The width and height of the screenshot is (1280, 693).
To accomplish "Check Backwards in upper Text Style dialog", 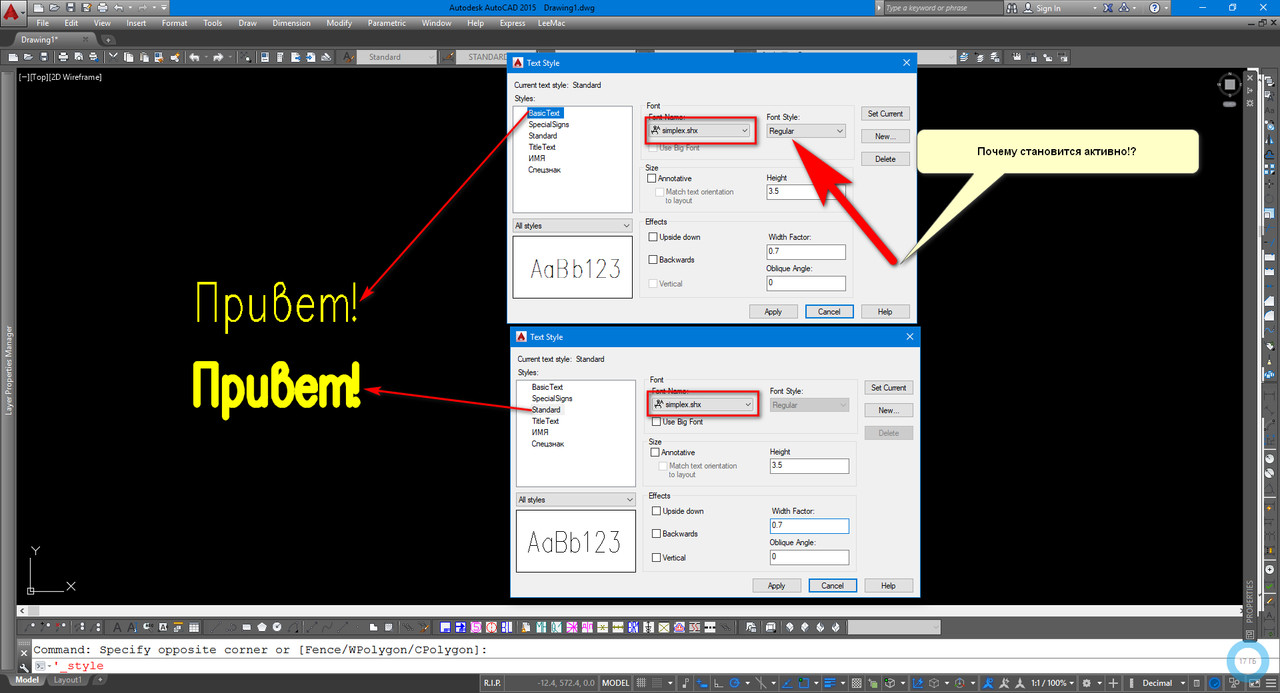I will pyautogui.click(x=654, y=260).
